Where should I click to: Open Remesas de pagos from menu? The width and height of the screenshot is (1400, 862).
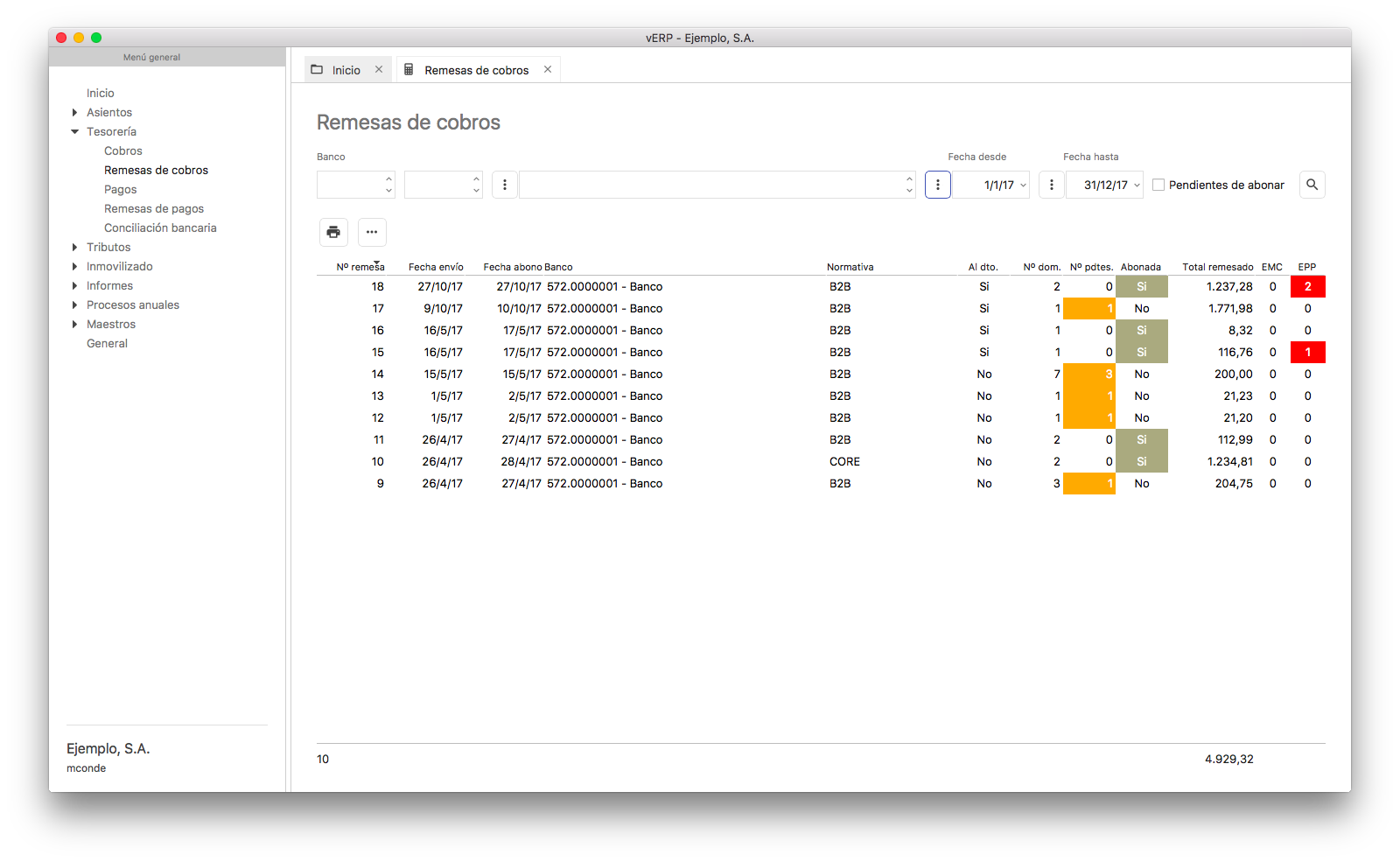coord(154,208)
